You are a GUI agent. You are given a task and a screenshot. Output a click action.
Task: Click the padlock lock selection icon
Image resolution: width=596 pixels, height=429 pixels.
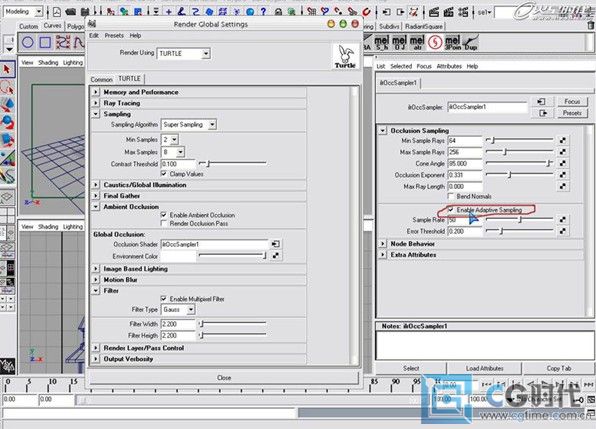coord(278,11)
